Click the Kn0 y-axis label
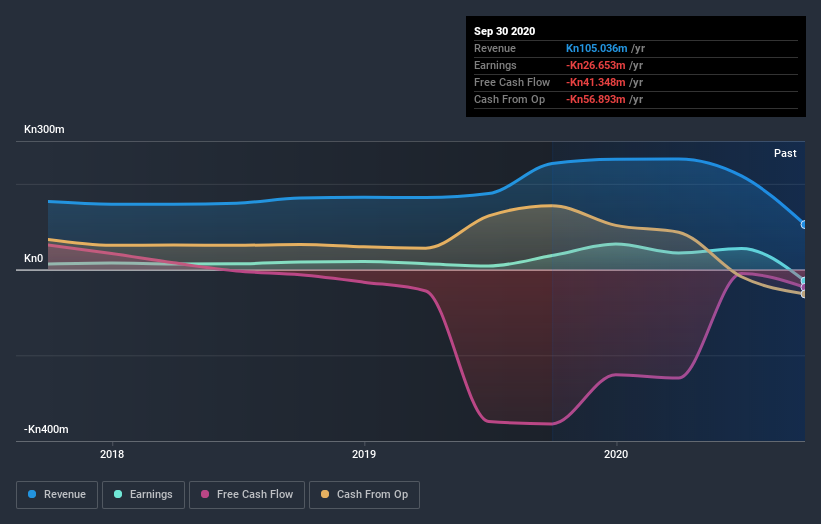Viewport: 821px width, 524px height. pyautogui.click(x=34, y=259)
